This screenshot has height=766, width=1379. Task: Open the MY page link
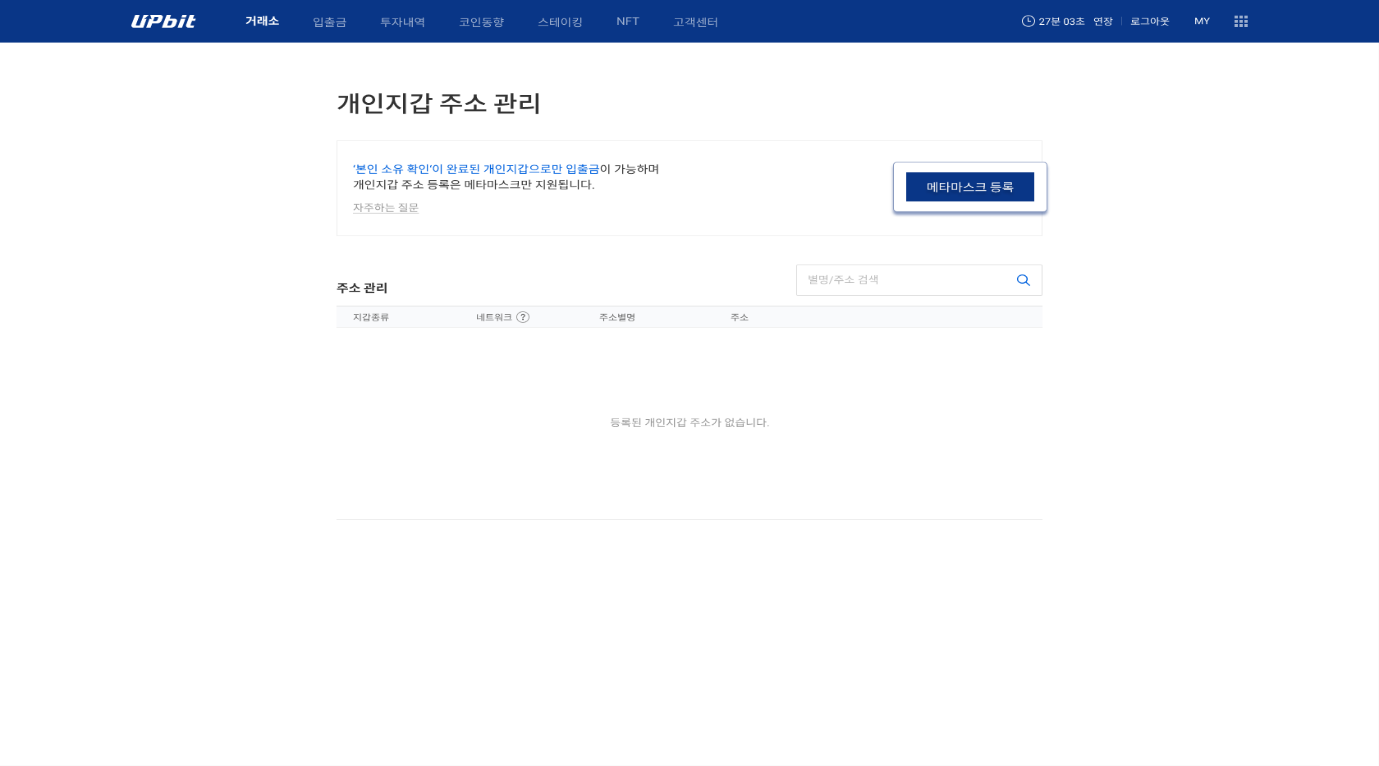(x=1202, y=21)
